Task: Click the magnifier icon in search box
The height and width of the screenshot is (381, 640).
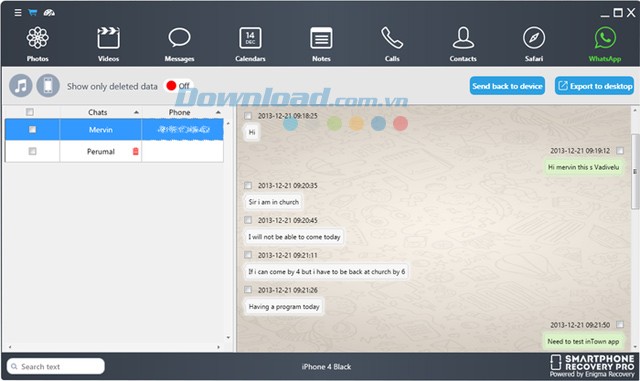Action: click(14, 367)
